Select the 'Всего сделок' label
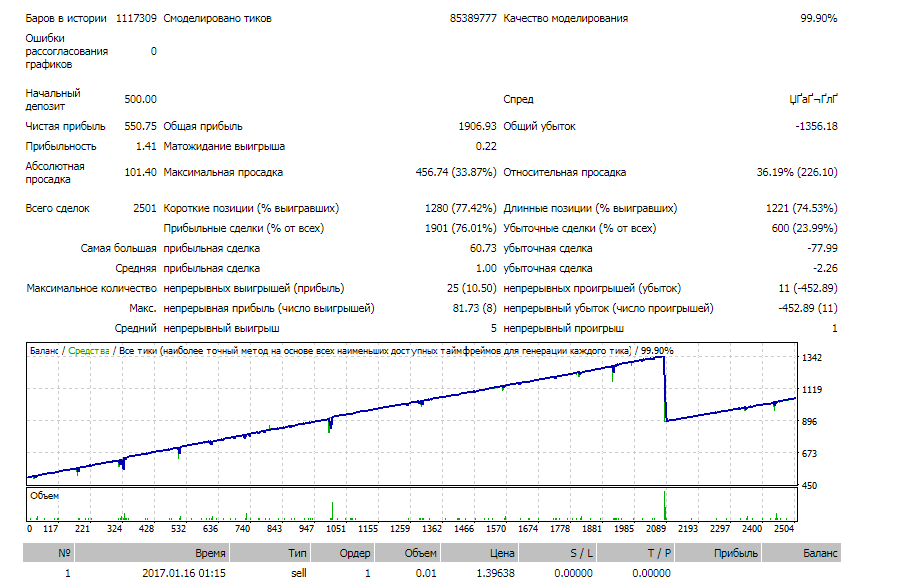 point(57,208)
